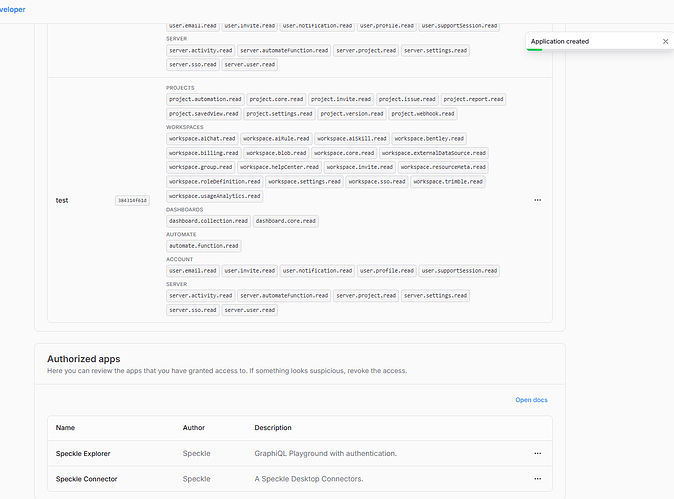This screenshot has width=674, height=499.
Task: Select the 'Speckle Connector' app name
Action: (86, 479)
